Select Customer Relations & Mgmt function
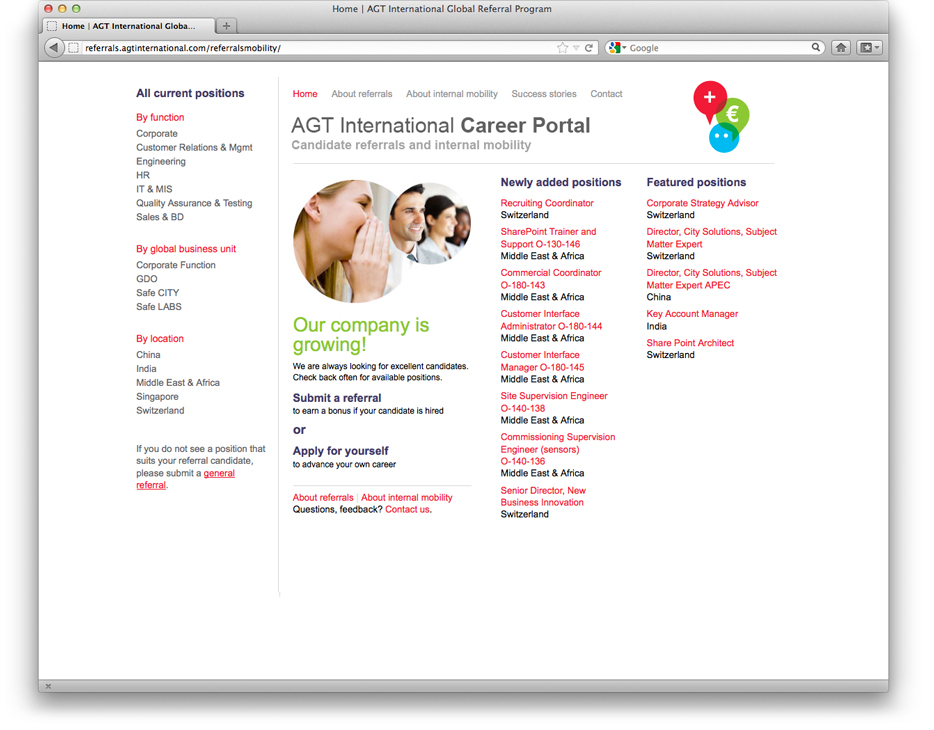 point(194,147)
